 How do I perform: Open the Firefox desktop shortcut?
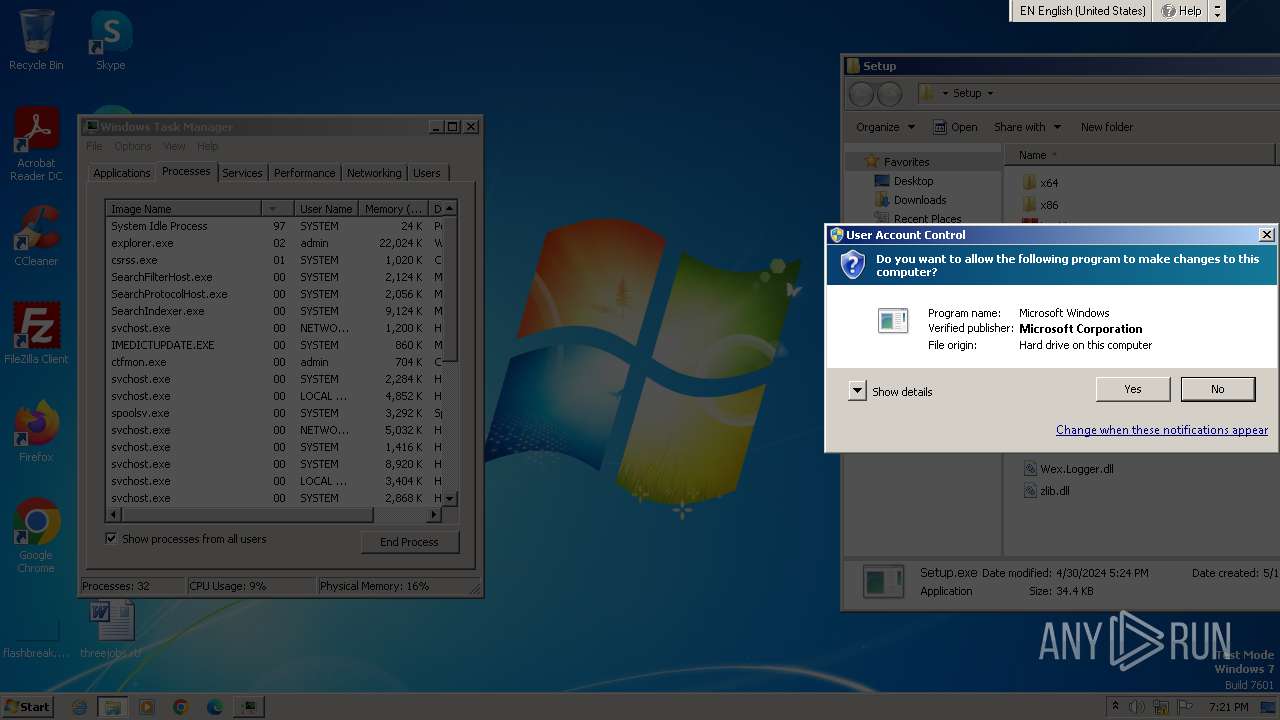36,432
